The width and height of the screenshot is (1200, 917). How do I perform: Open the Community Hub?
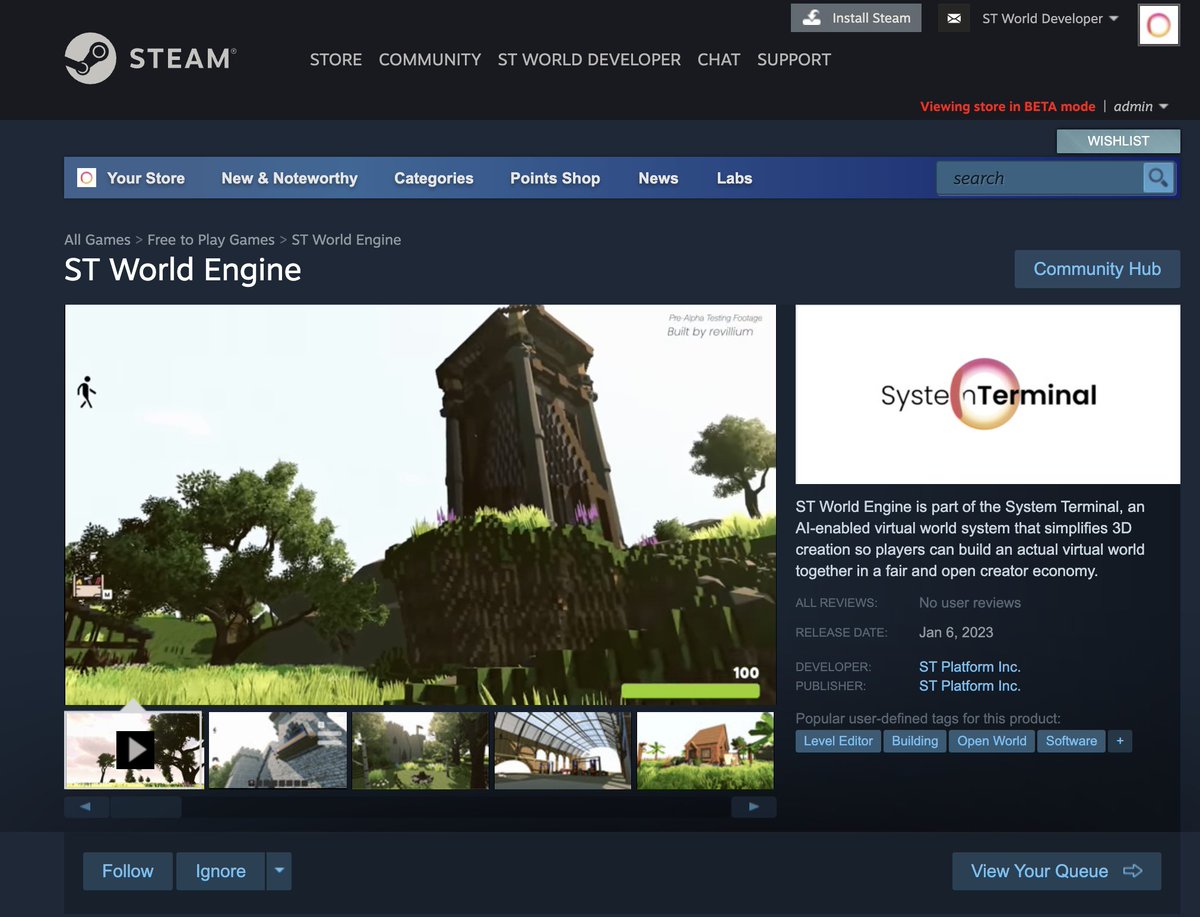1097,269
